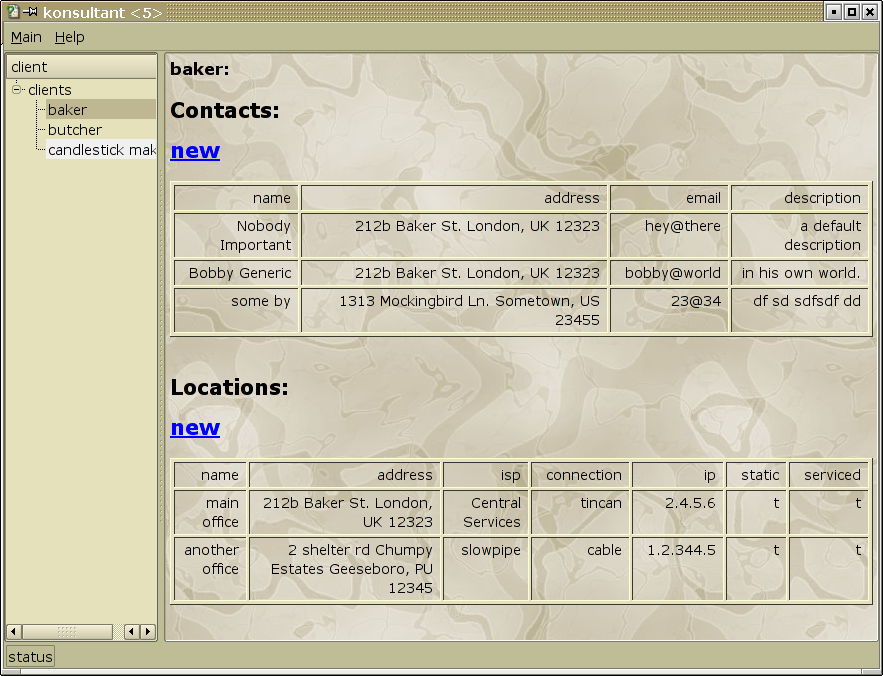Click Locations table 'connection' header
The image size is (883, 676).
583,475
